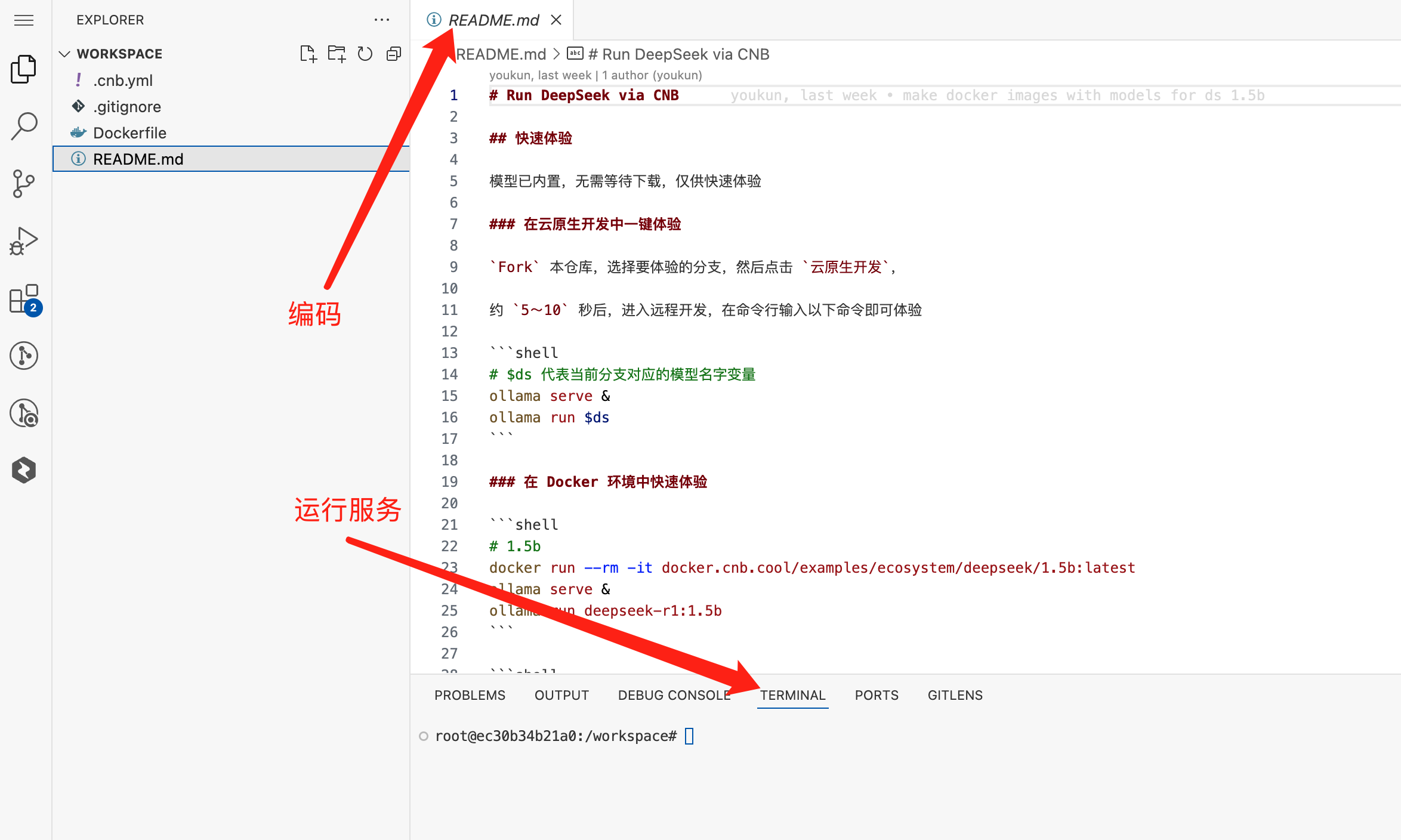
Task: Collapse all folders in the explorer
Action: point(394,54)
